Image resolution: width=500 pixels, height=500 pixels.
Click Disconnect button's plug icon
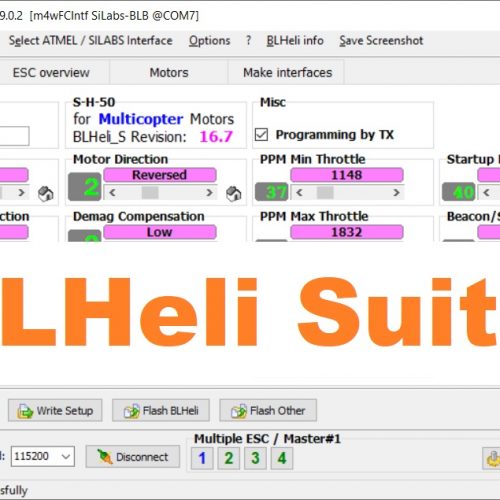(x=105, y=457)
